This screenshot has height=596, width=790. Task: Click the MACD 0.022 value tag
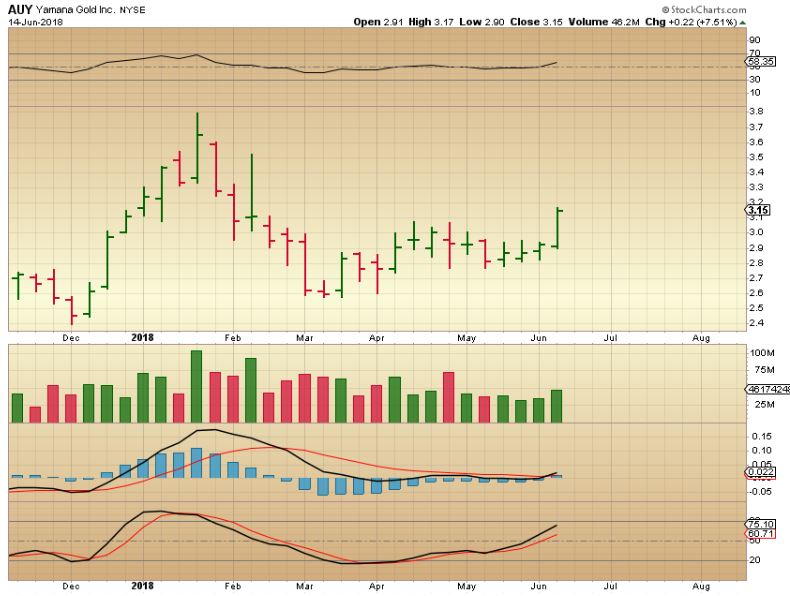click(761, 472)
